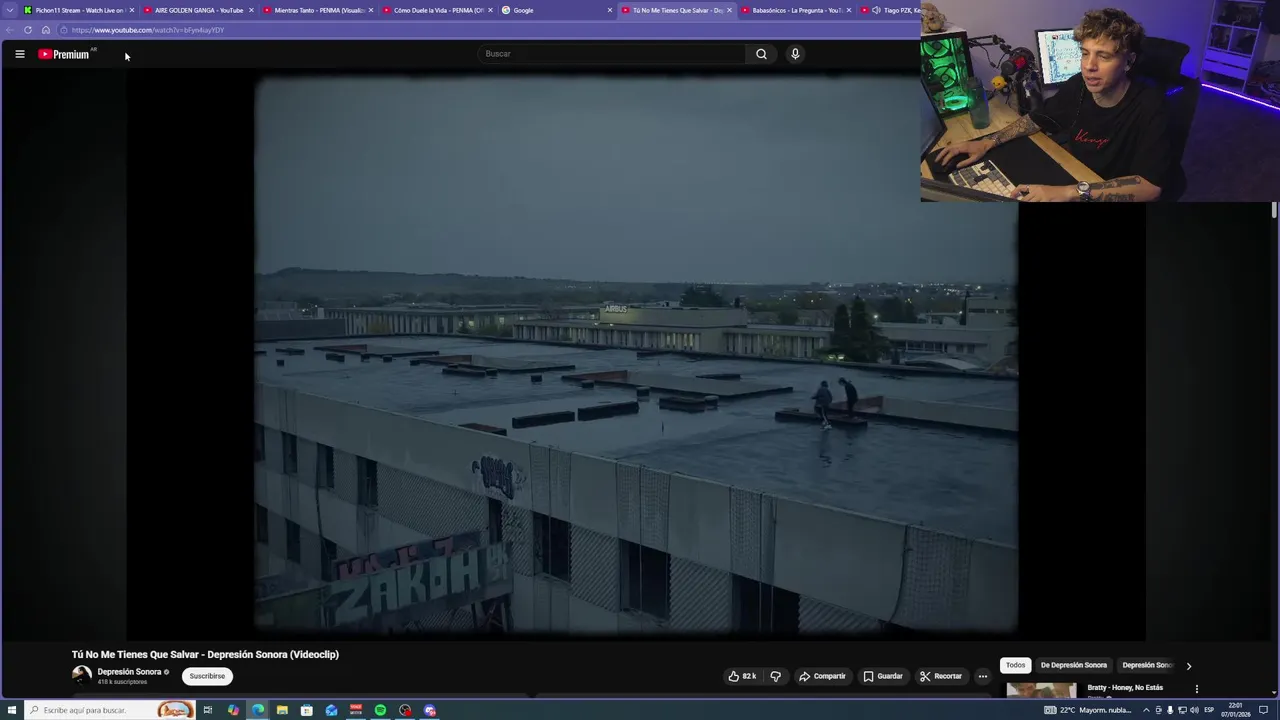Open the clock showing 22:01
Viewport: 1280px width, 720px height.
point(1238,710)
